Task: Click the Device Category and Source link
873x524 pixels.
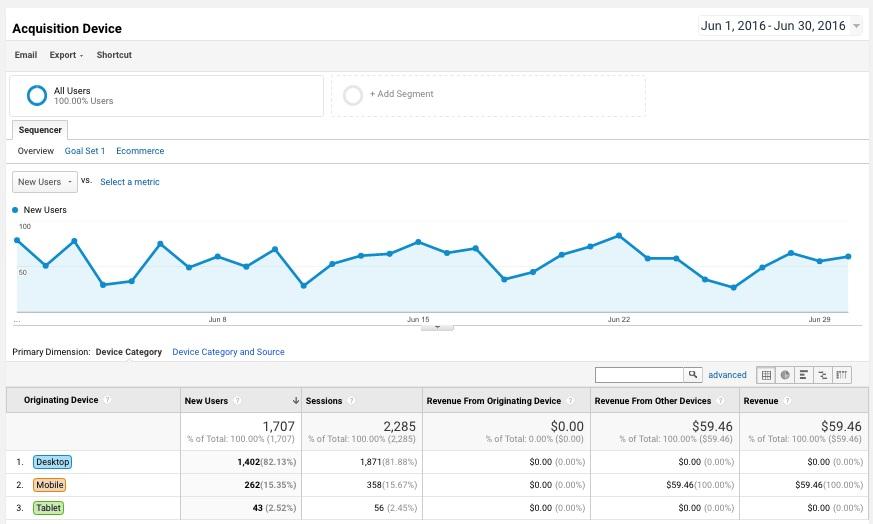Action: (x=228, y=352)
